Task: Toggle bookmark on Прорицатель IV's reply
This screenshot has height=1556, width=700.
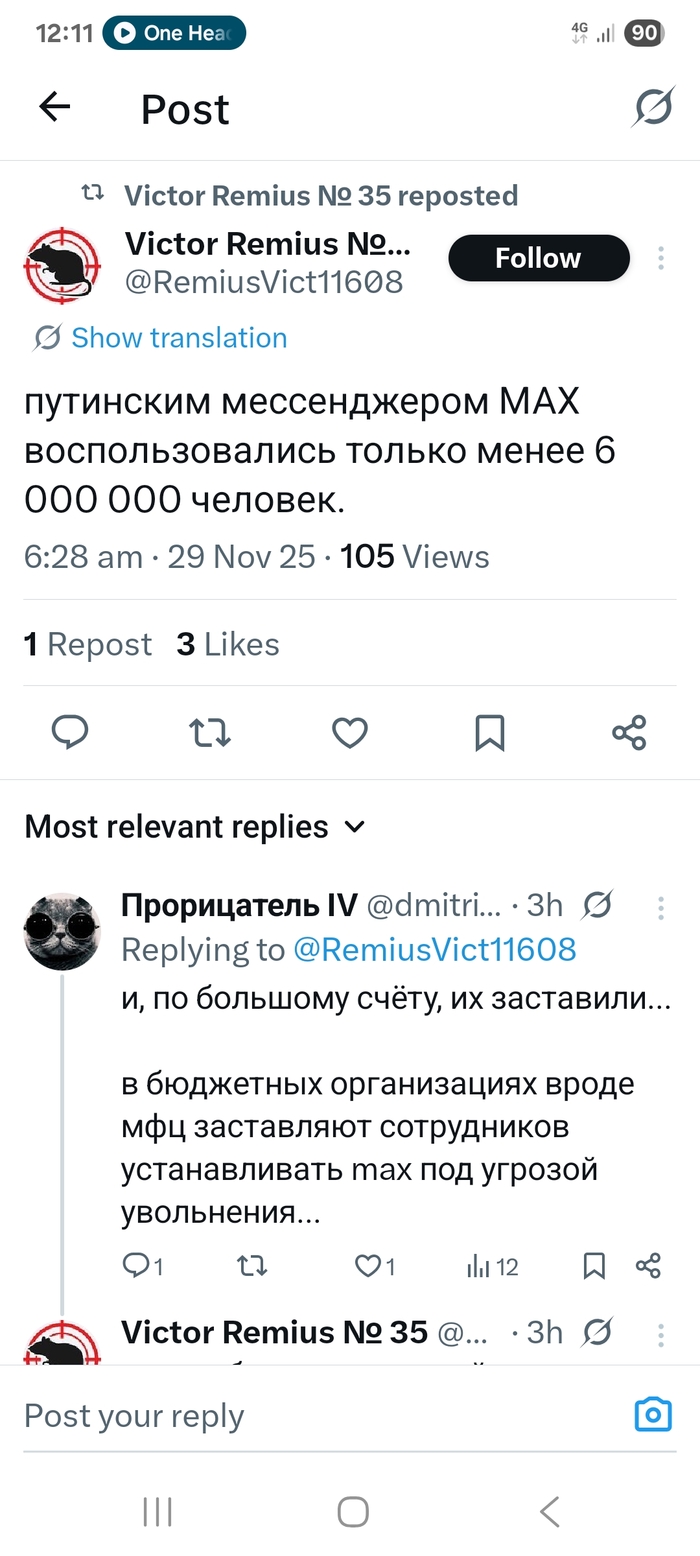Action: pyautogui.click(x=594, y=1267)
